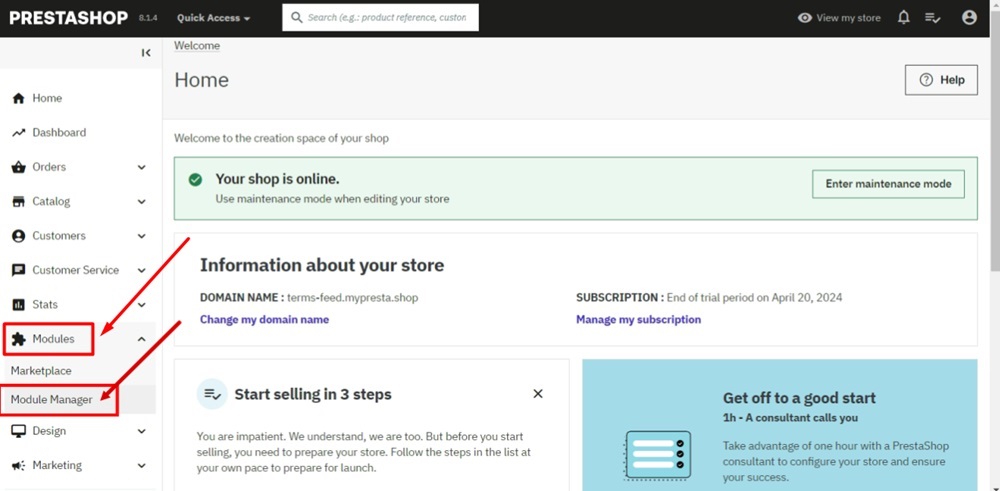Open the Quick Access dropdown
The width and height of the screenshot is (1000, 491).
coord(214,18)
